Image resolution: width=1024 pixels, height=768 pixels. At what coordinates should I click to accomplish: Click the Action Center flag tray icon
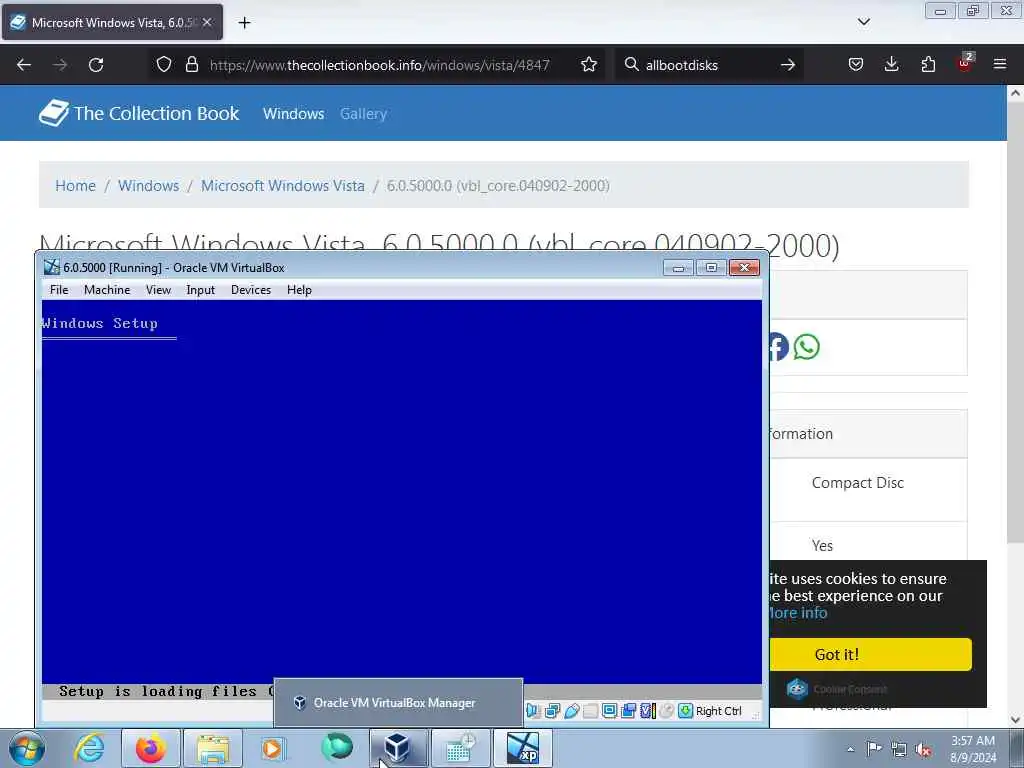click(874, 748)
